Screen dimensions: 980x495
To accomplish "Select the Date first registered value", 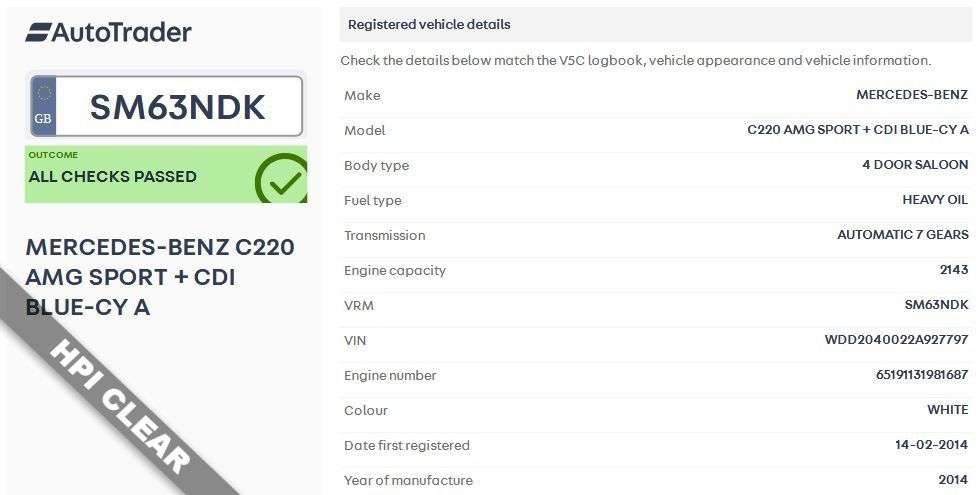I will click(931, 445).
